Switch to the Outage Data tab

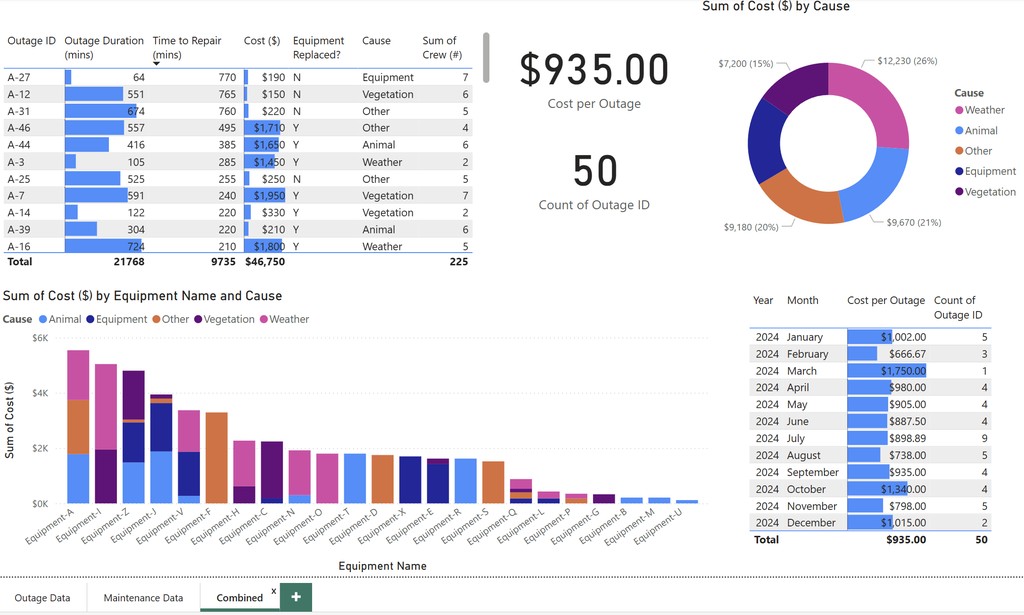(42, 597)
